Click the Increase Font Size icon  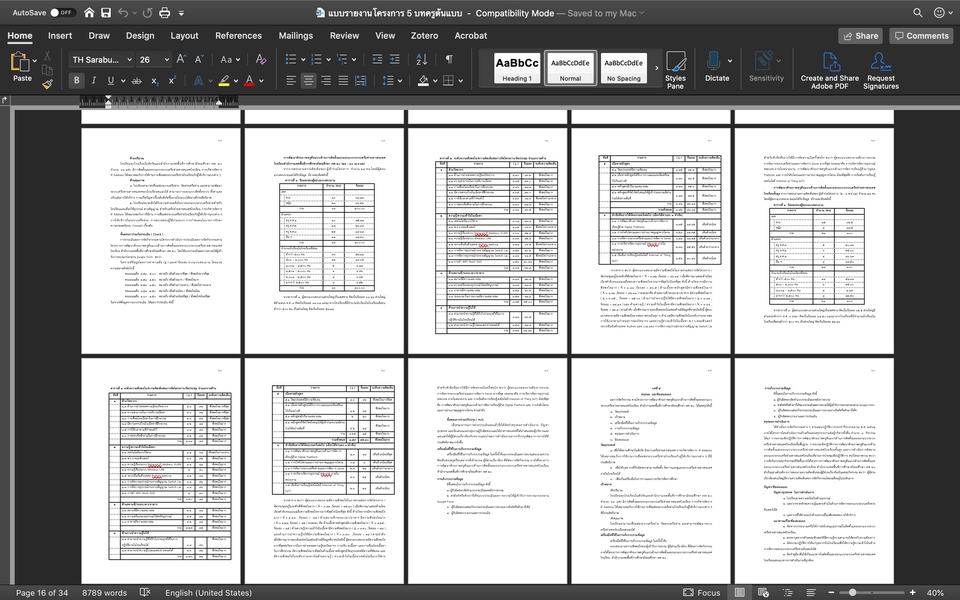coord(181,59)
